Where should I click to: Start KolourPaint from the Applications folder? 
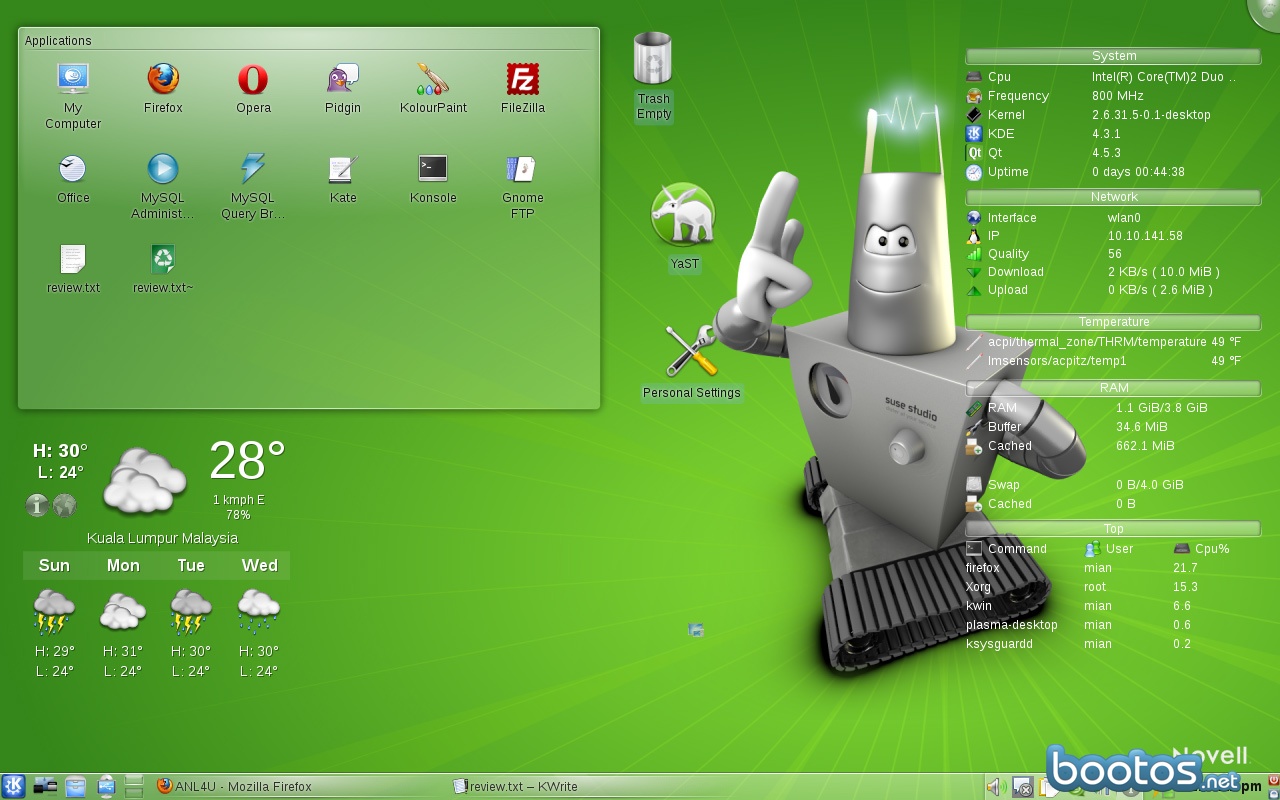pos(433,80)
